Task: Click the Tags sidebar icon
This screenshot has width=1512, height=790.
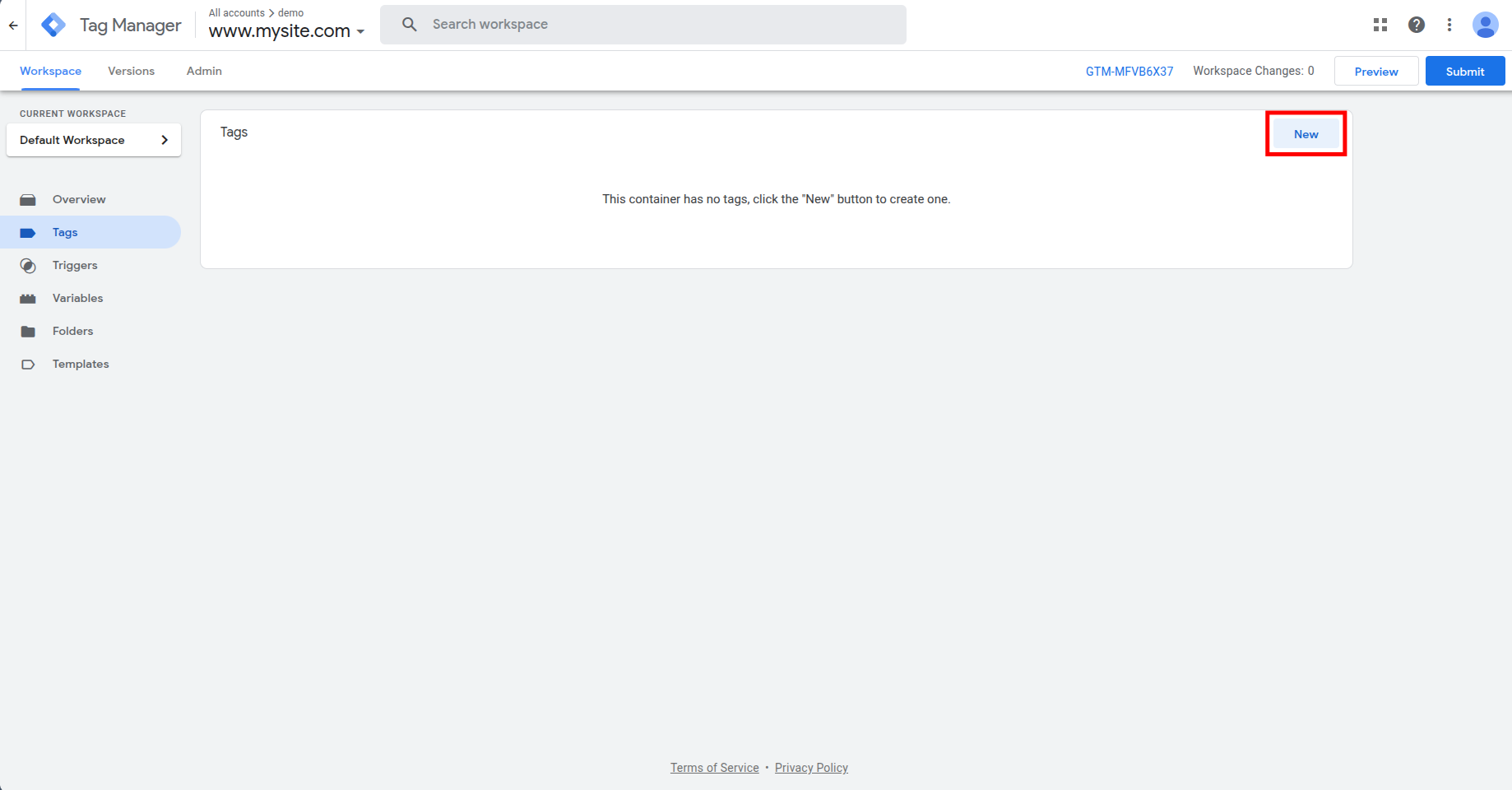Action: click(x=28, y=233)
